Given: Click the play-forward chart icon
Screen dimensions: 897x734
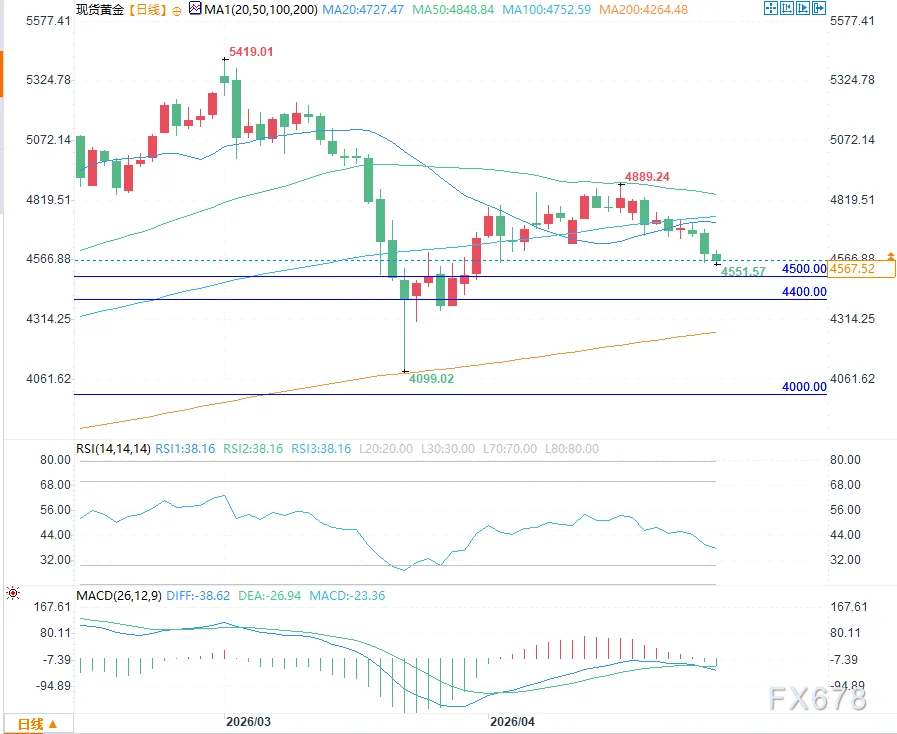Looking at the screenshot, I should [803, 8].
